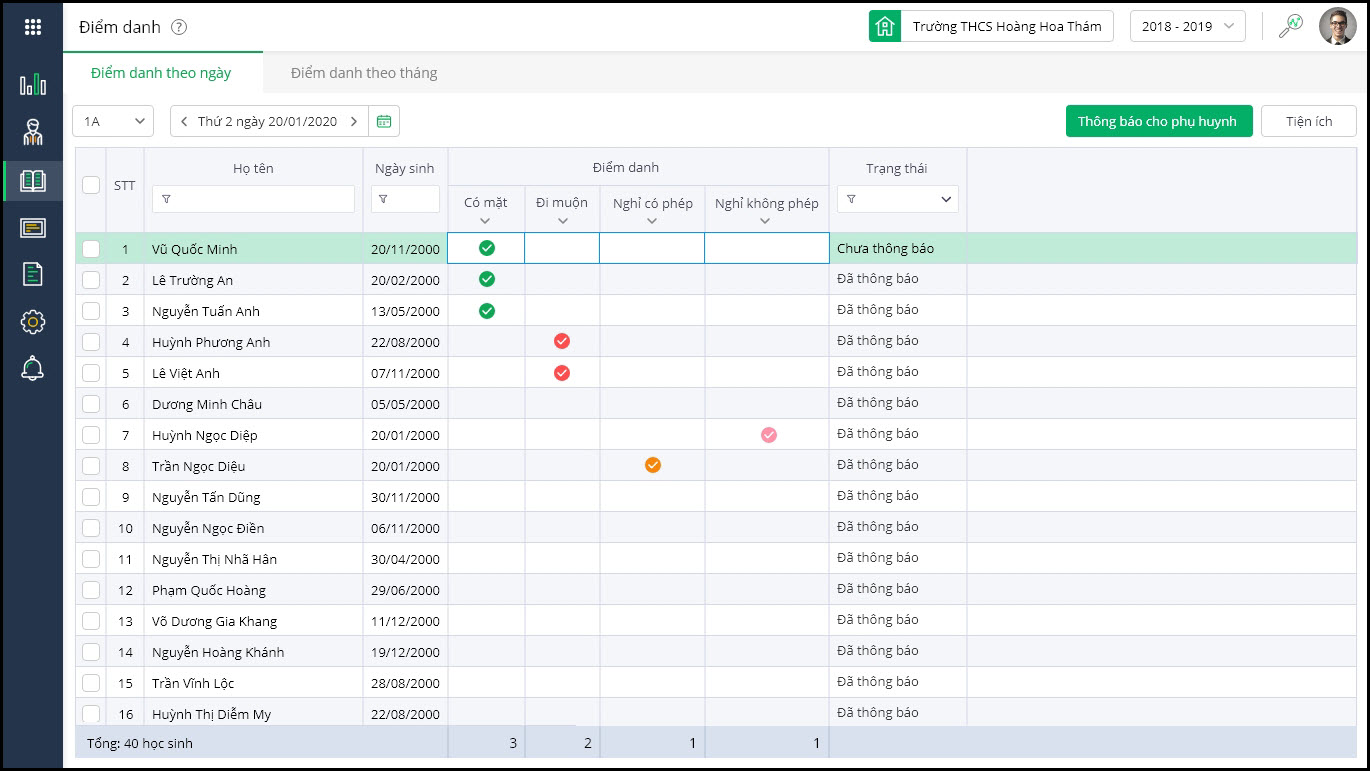Tick the checkbox for Vũ Quốc Minh
The height and width of the screenshot is (771, 1370).
pos(91,249)
